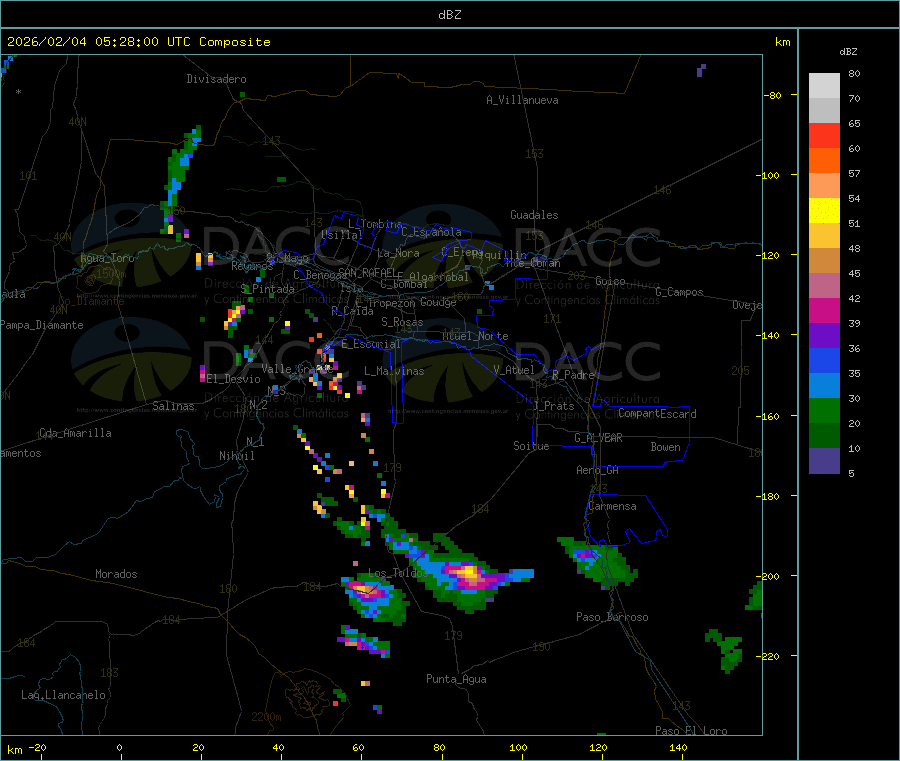Click the orange swatch between 60 and 57 dBZ

[824, 161]
